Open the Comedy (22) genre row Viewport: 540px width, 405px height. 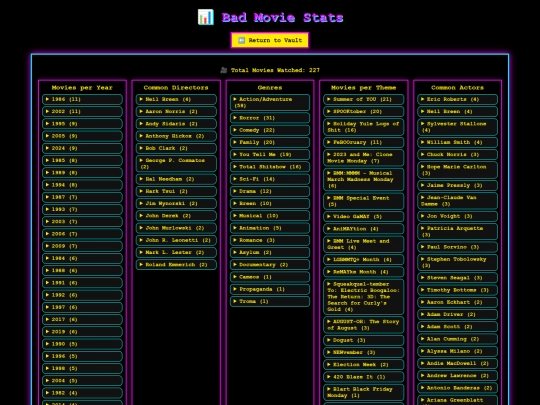(270, 130)
